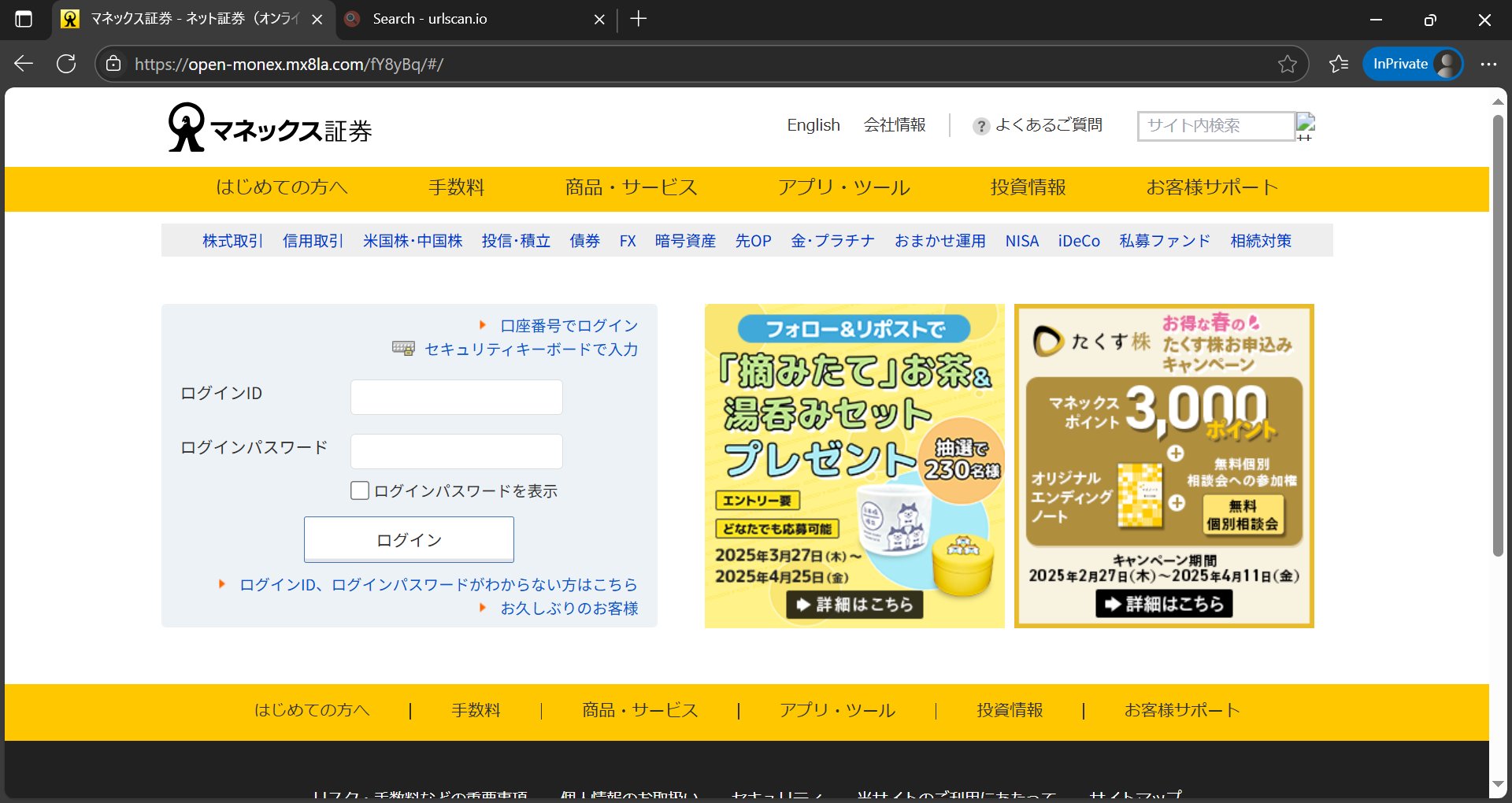
Task: Open the forgotten login ID/password link
Action: point(438,584)
